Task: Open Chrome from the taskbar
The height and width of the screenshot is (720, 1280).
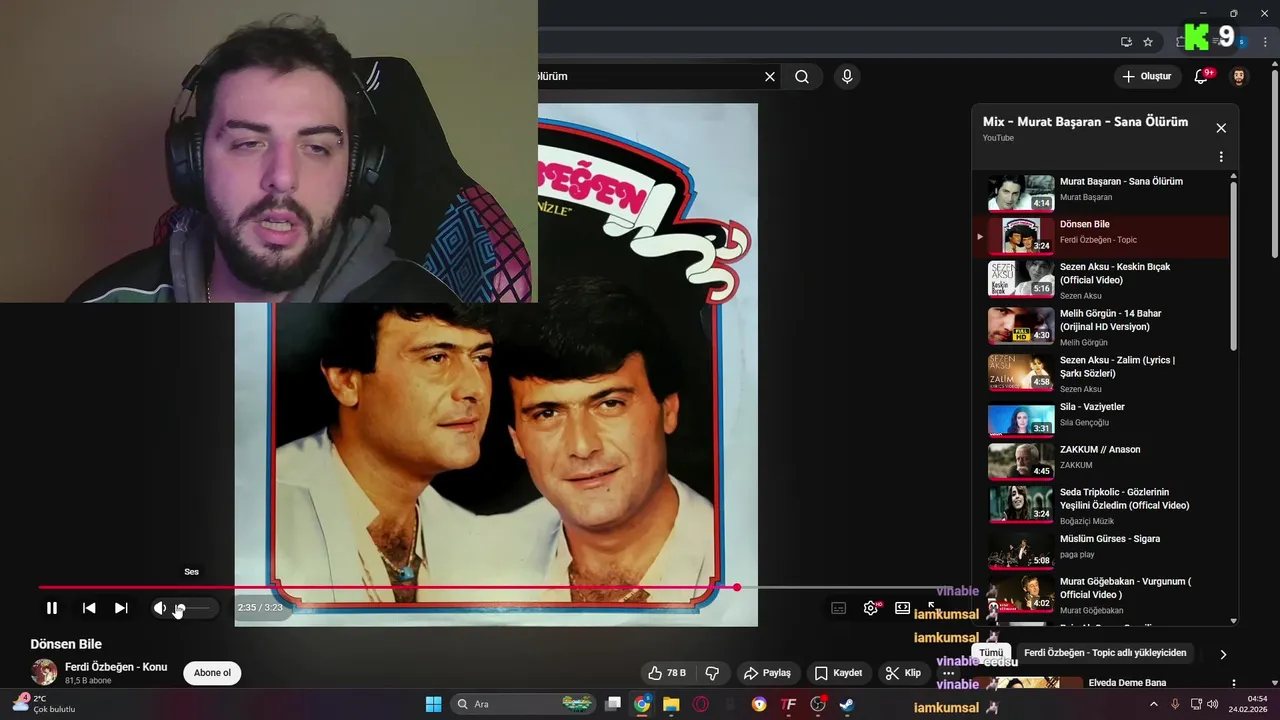Action: click(x=642, y=704)
